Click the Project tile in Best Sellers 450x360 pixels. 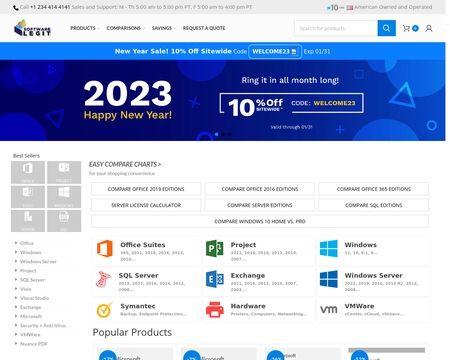point(64,172)
